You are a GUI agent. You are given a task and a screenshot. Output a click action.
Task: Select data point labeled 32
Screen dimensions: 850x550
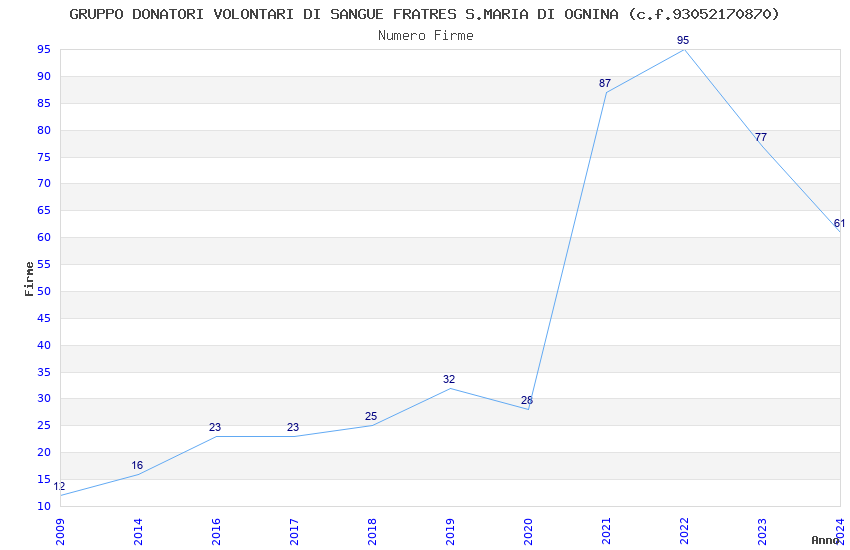coord(449,379)
